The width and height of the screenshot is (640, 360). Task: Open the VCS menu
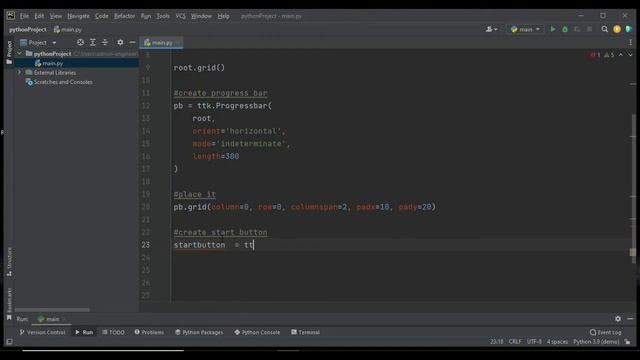pos(180,16)
